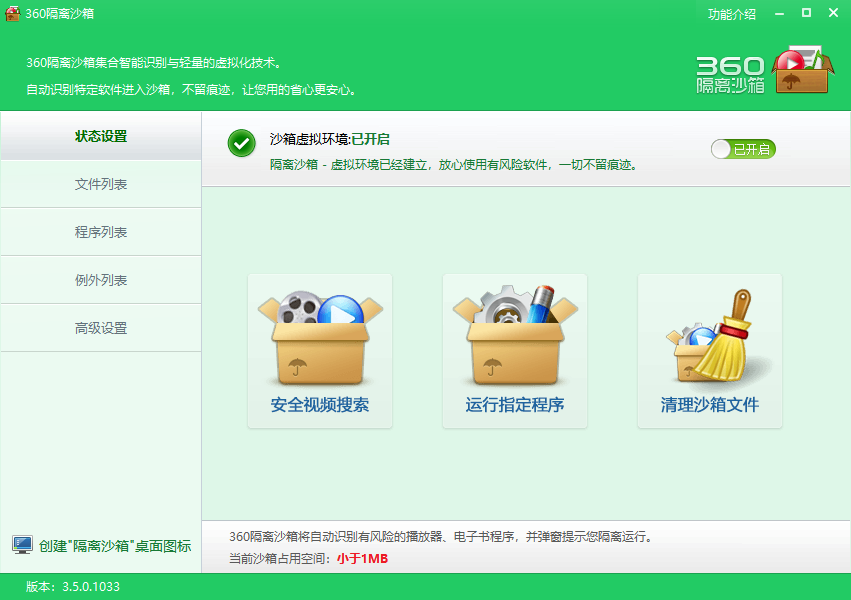This screenshot has height=600, width=851.
Task: Open the 功能介绍 link
Action: click(x=732, y=14)
